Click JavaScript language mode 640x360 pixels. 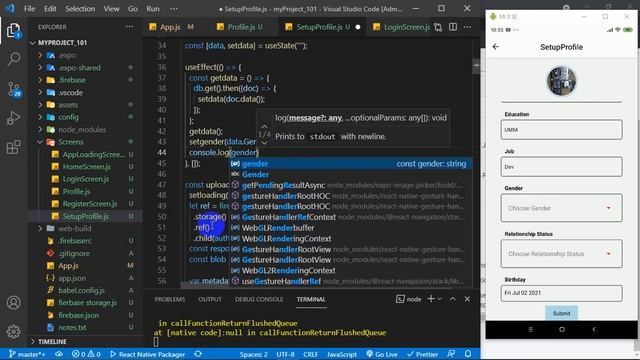click(342, 354)
